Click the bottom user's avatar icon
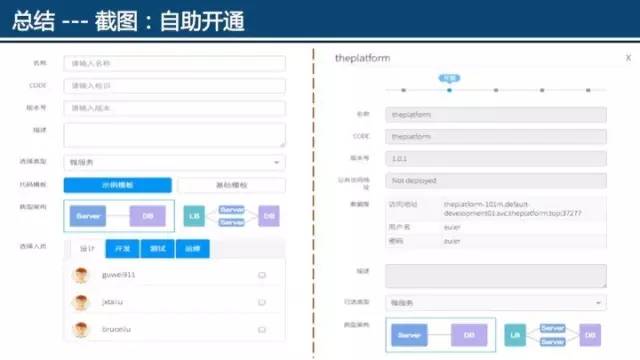 click(x=80, y=329)
